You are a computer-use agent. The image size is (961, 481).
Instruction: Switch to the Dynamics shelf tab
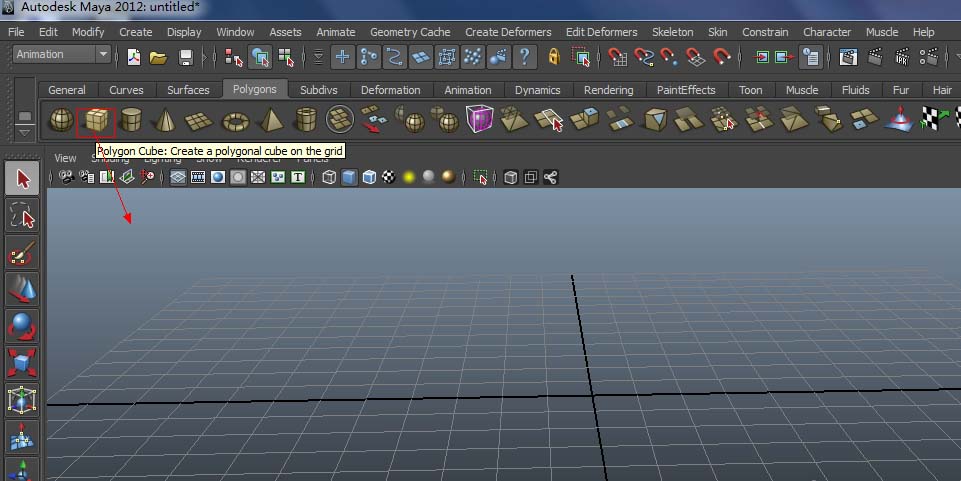tap(537, 89)
